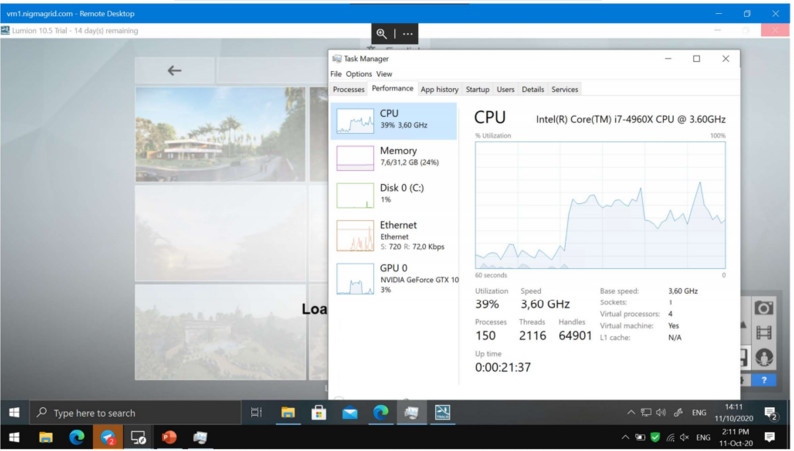The width and height of the screenshot is (794, 451).
Task: Switch to the Details tab
Action: (x=535, y=90)
